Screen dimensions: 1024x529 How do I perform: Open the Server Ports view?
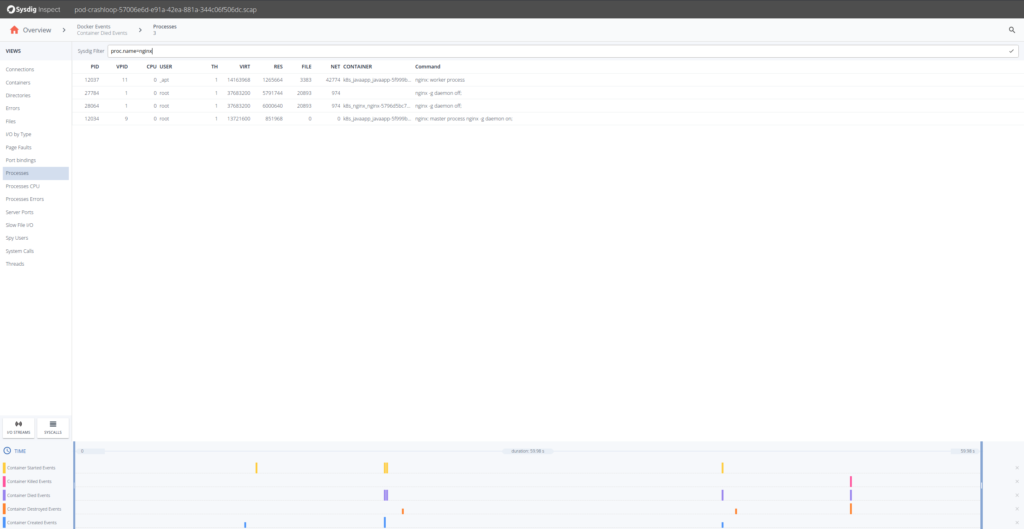tap(19, 212)
